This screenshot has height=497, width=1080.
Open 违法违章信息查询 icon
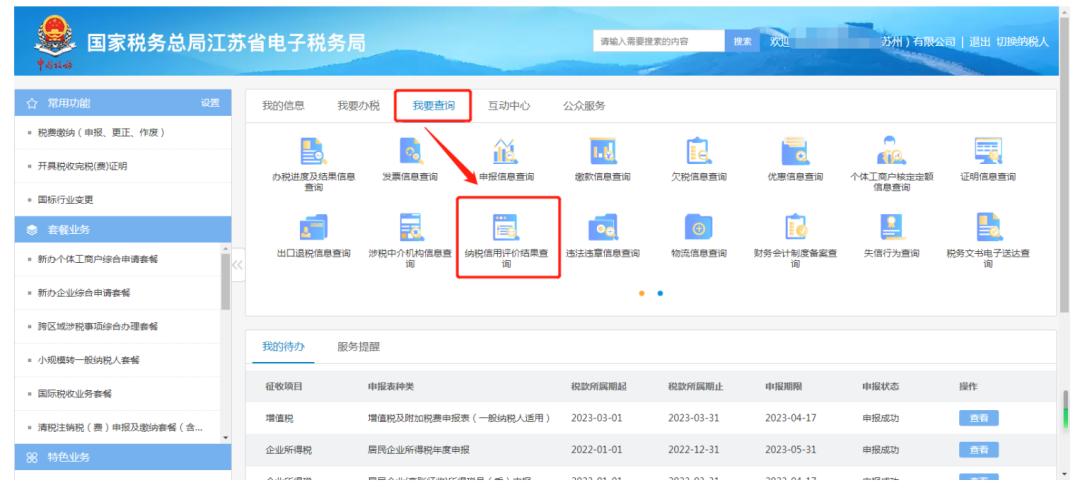tap(603, 227)
